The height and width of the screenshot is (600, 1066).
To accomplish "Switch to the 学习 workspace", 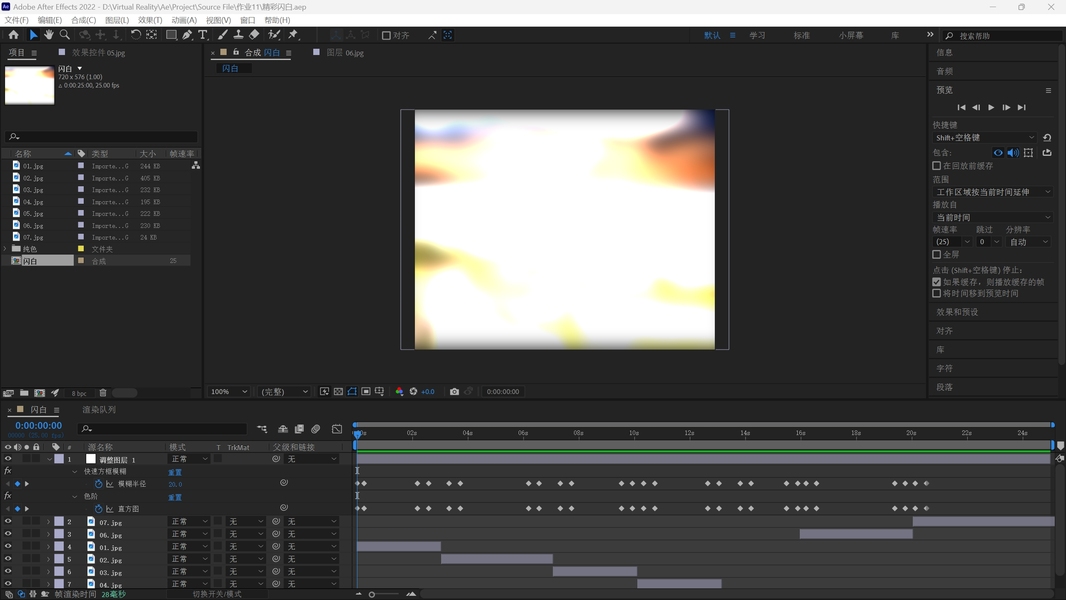I will (757, 35).
